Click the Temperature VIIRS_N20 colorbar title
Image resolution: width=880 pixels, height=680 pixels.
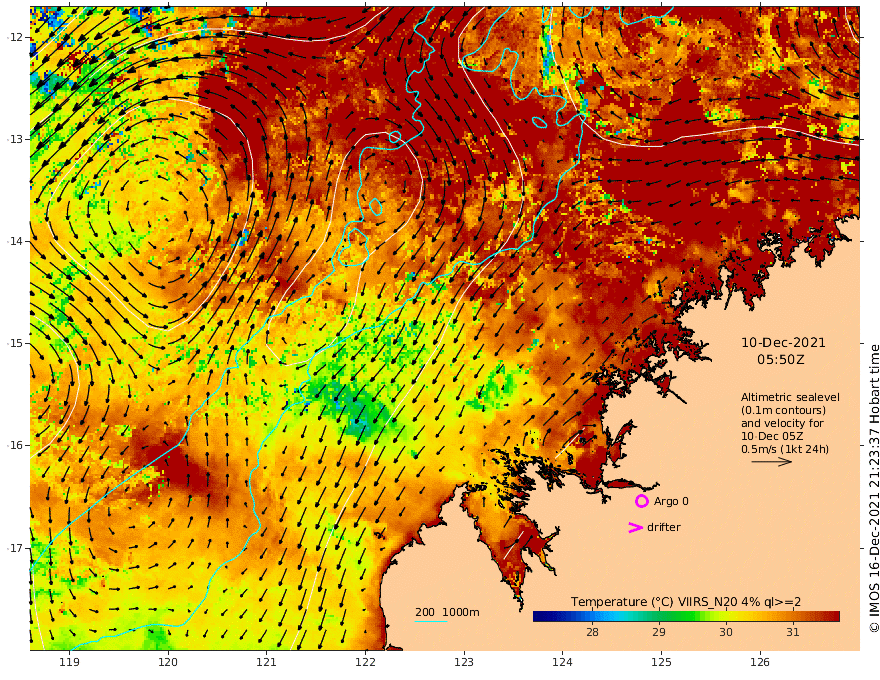pyautogui.click(x=686, y=602)
